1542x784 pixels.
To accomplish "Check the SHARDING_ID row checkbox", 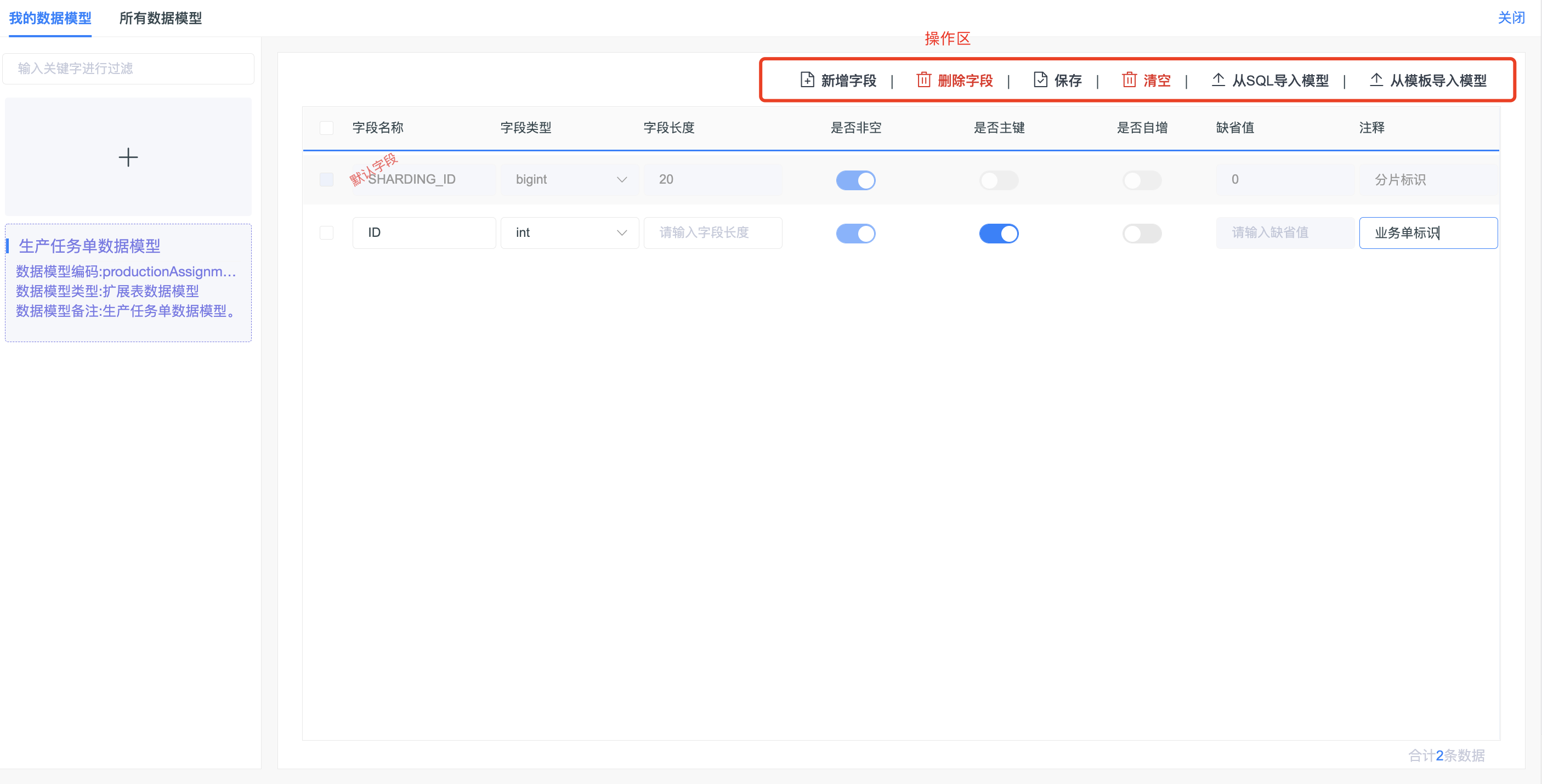I will (x=326, y=179).
